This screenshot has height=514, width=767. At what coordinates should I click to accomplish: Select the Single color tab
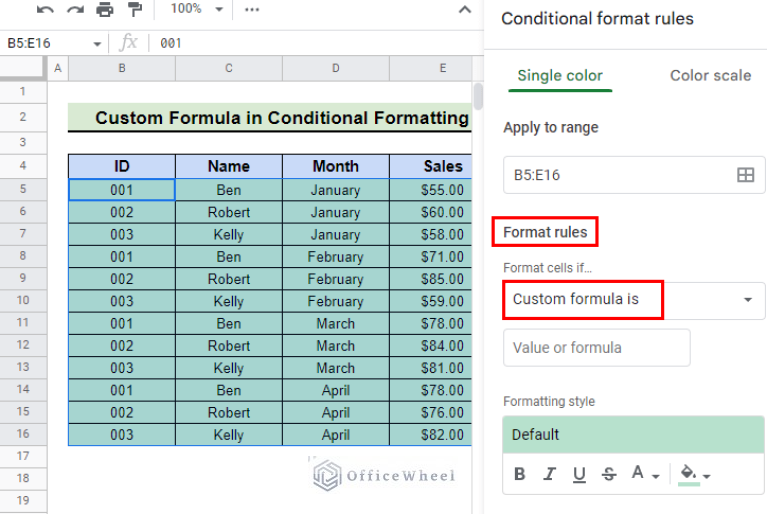coord(560,76)
